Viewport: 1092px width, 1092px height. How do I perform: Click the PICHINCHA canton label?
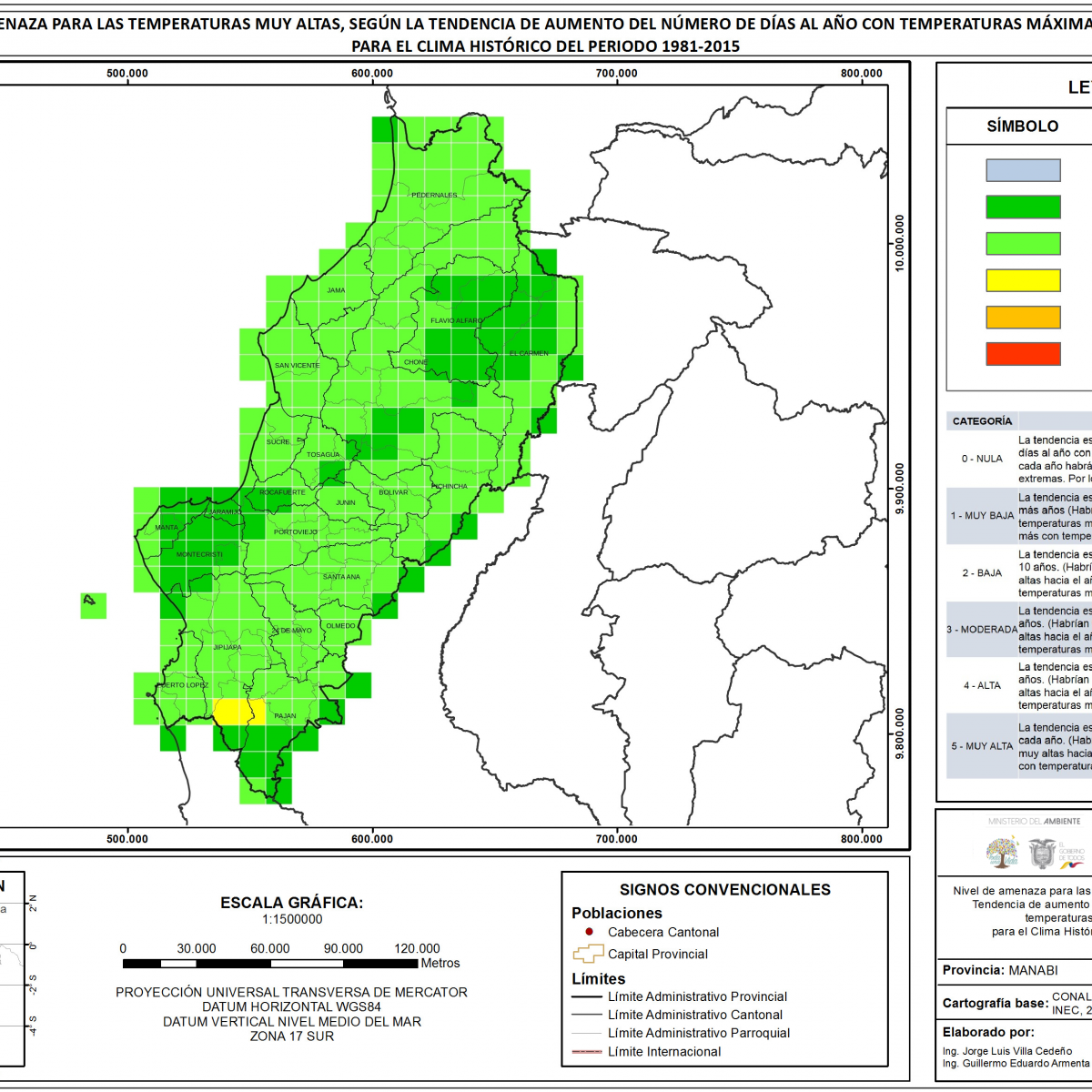coord(450,486)
